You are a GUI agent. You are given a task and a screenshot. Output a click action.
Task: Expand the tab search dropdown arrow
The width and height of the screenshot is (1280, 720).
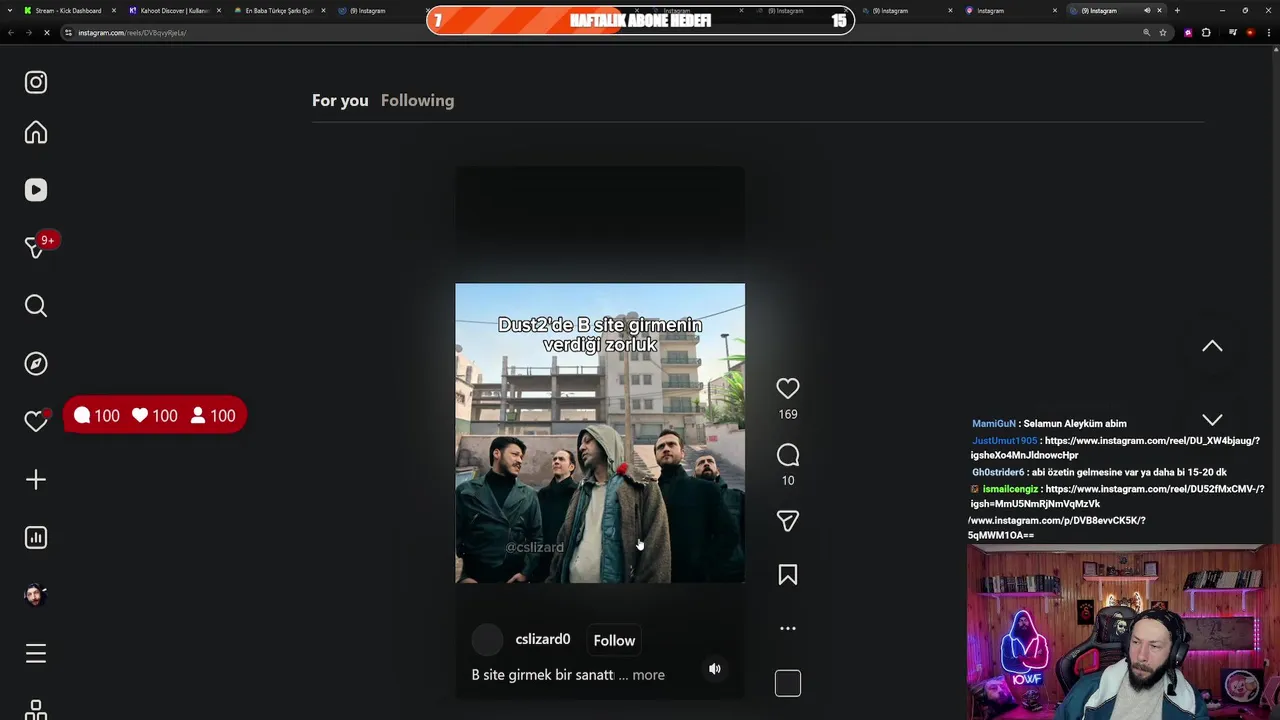tap(10, 10)
